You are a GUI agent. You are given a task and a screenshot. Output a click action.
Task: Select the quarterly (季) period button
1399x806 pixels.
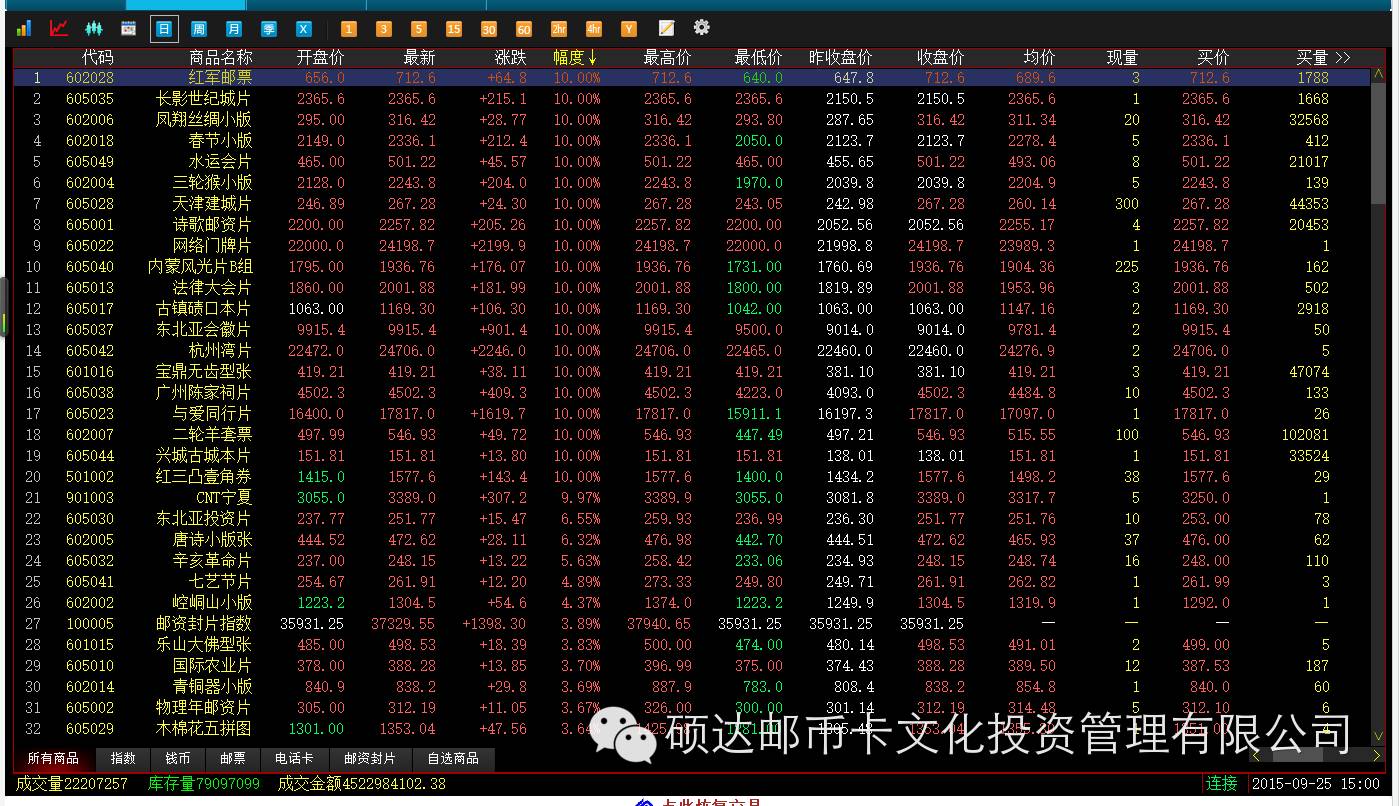pyautogui.click(x=269, y=29)
